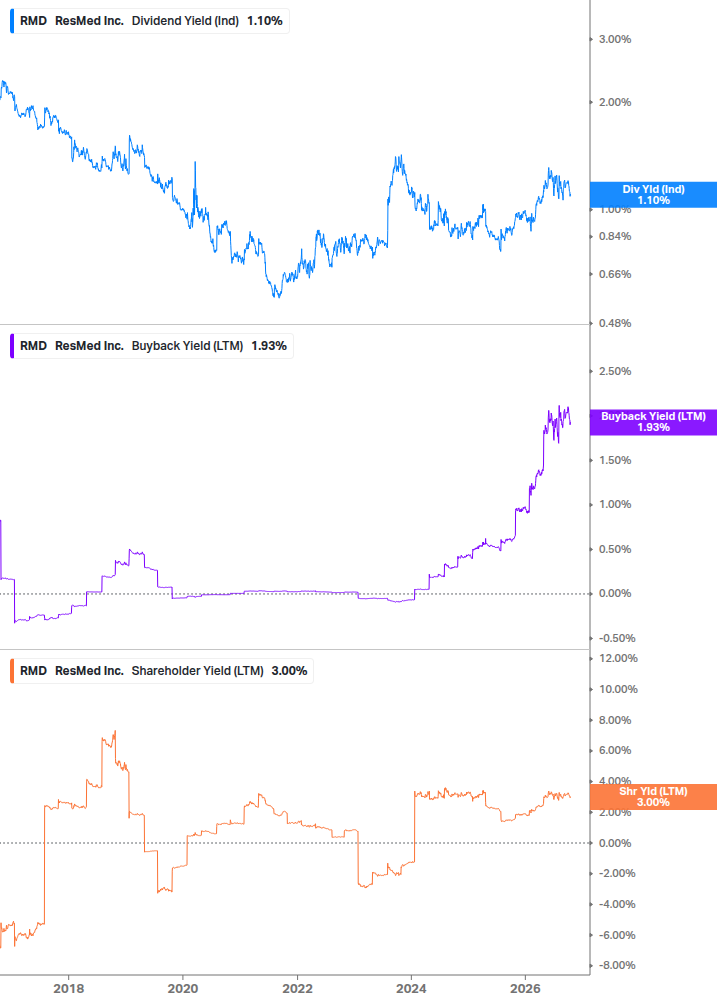Click the 2026 label on the time axis
This screenshot has height=1005, width=717.
[525, 988]
